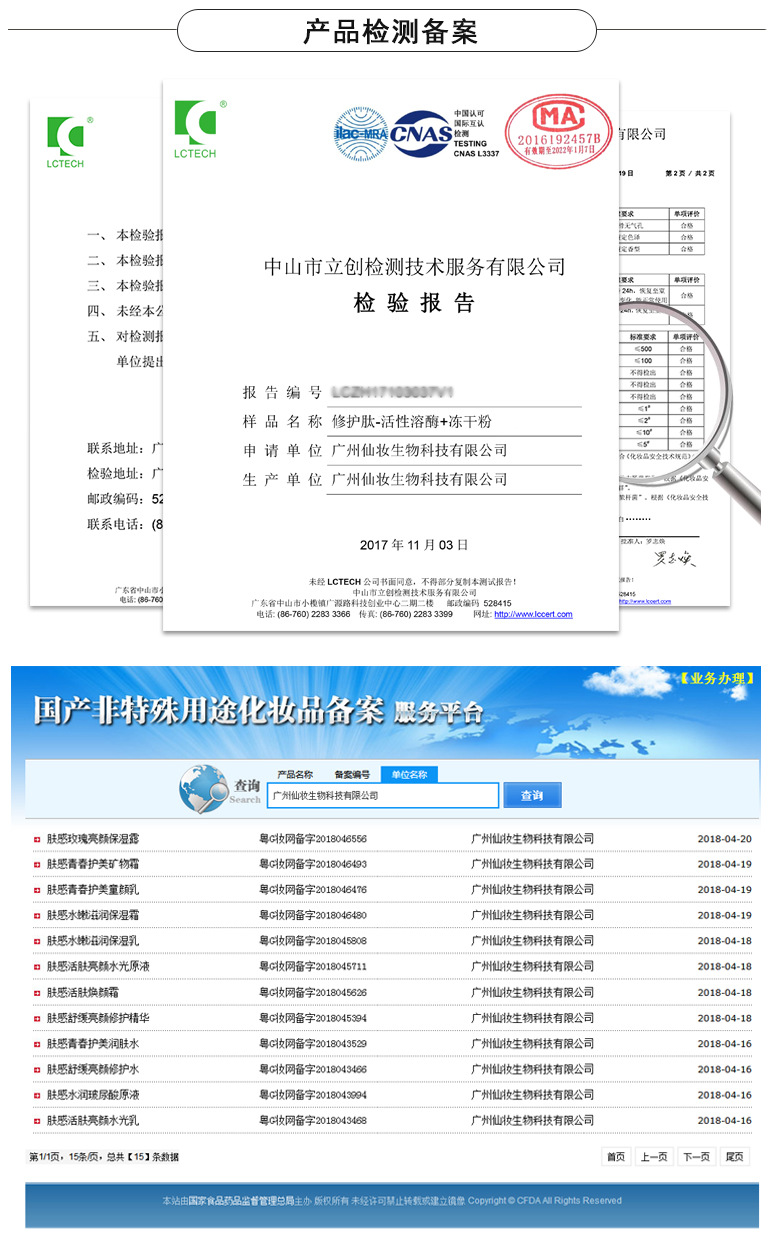Click record number 粤G妆网备字2018045808
This screenshot has height=1236, width=772.
pyautogui.click(x=314, y=941)
